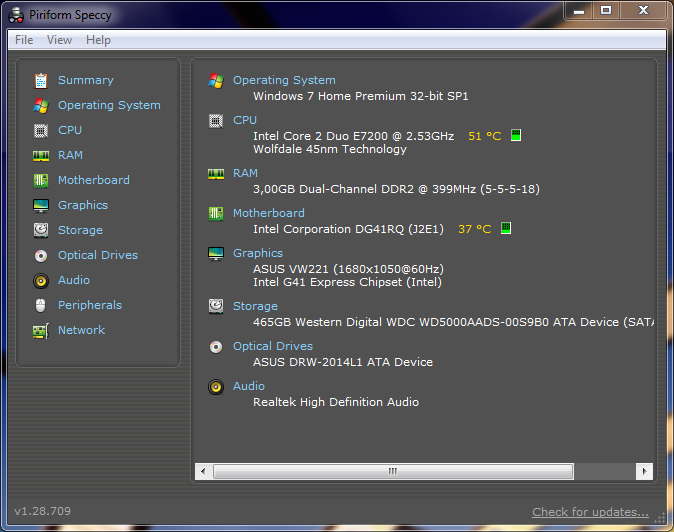Click the 51 °C CPU temperature value
Viewport: 674px width, 532px height.
point(485,136)
